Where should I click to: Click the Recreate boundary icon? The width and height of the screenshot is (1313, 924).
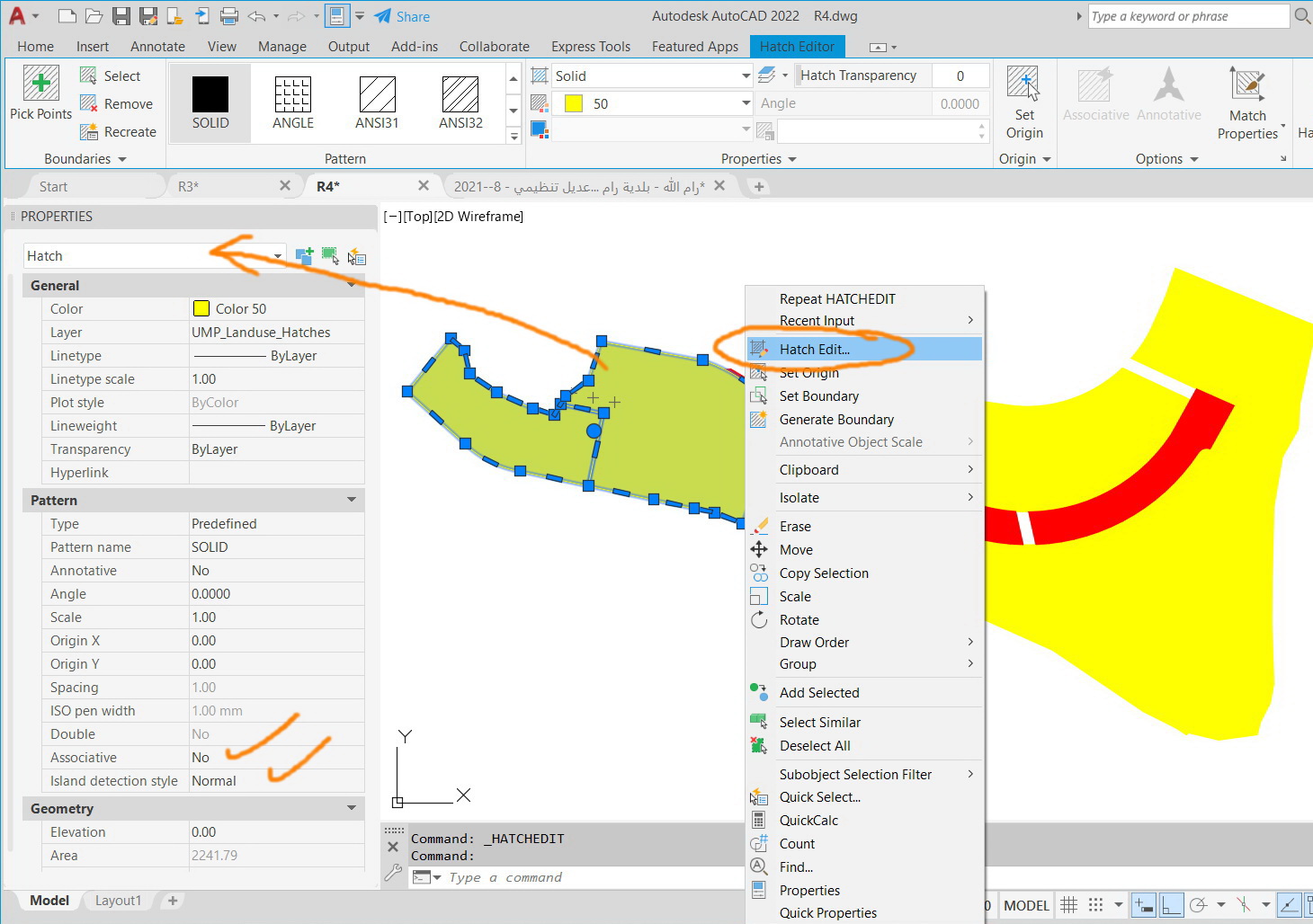(x=88, y=131)
